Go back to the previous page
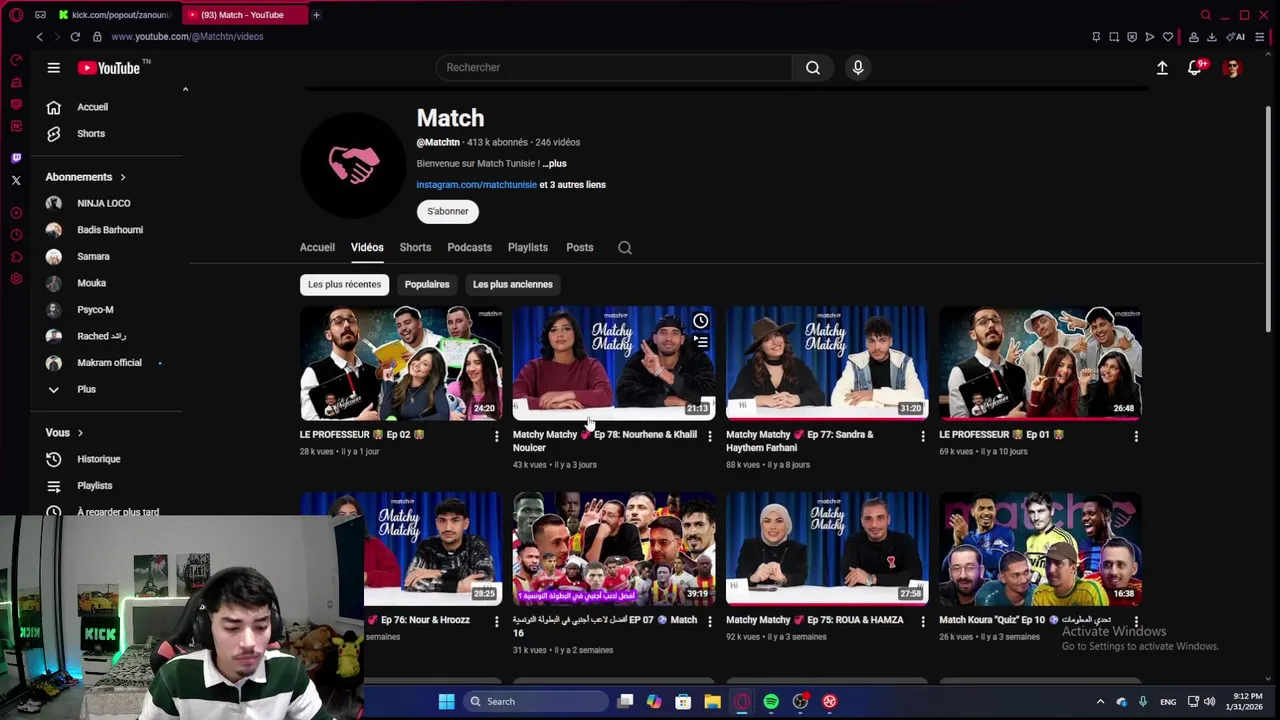This screenshot has height=720, width=1280. coord(40,37)
